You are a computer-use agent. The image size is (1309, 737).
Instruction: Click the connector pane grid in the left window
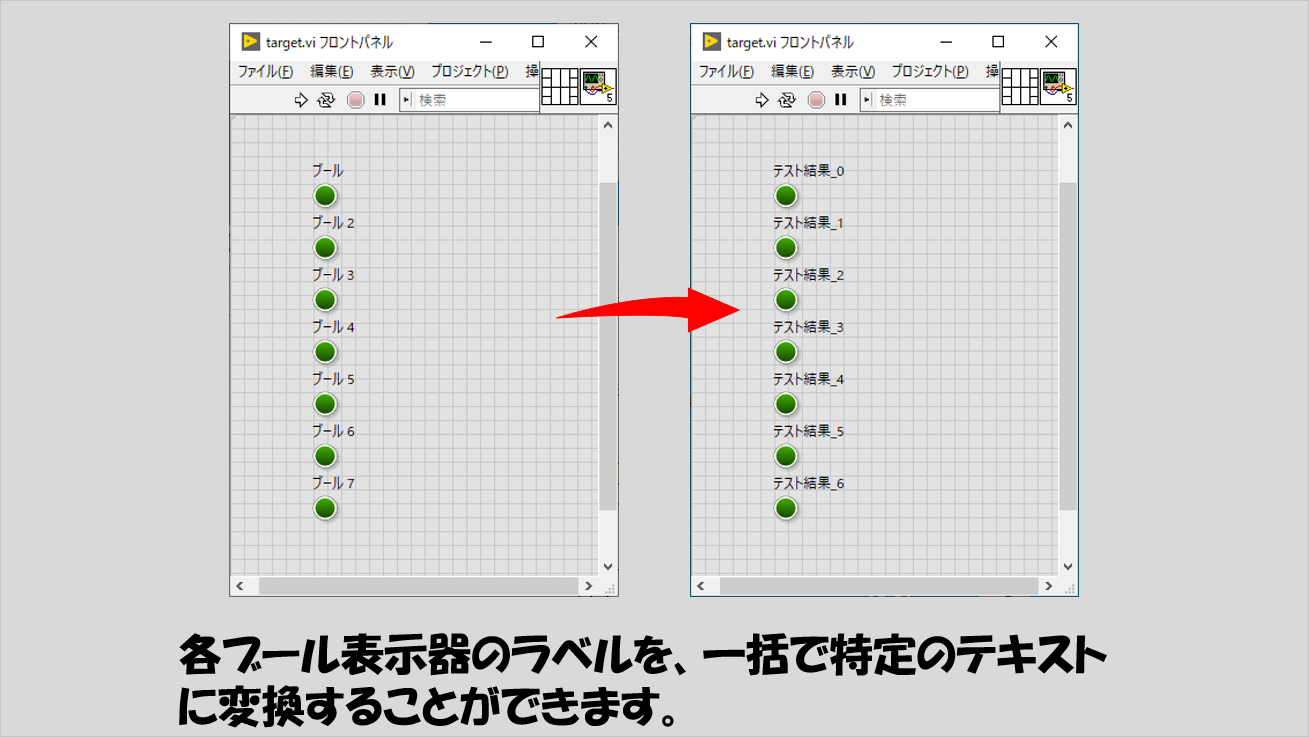tap(560, 87)
